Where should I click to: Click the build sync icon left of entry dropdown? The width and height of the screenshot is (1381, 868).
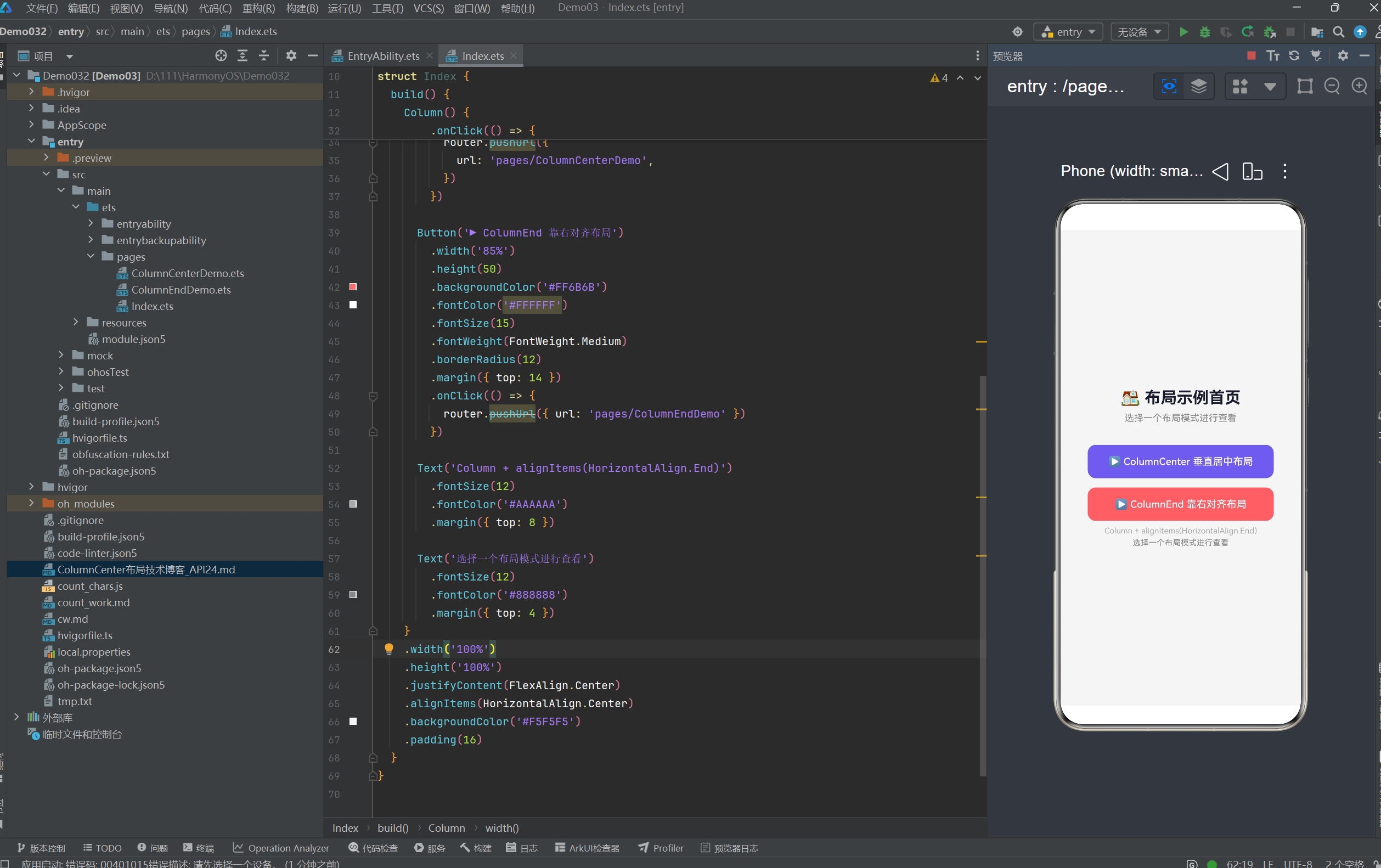click(1018, 32)
